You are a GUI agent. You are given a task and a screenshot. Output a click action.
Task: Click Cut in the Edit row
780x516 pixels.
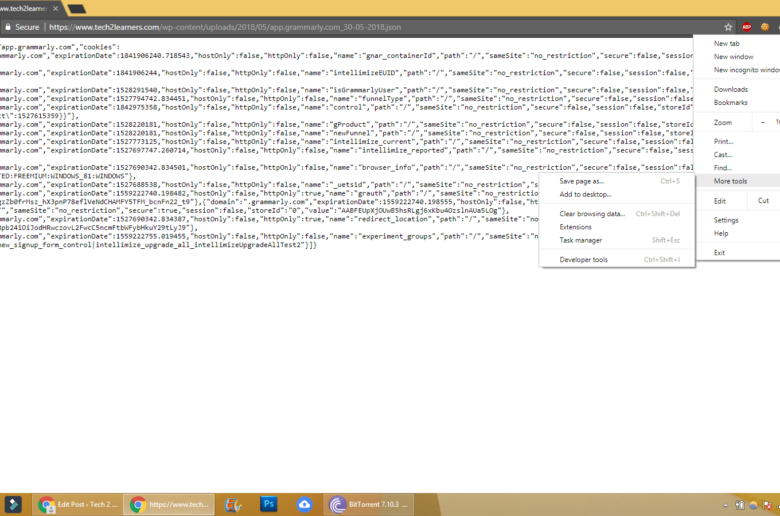763,201
